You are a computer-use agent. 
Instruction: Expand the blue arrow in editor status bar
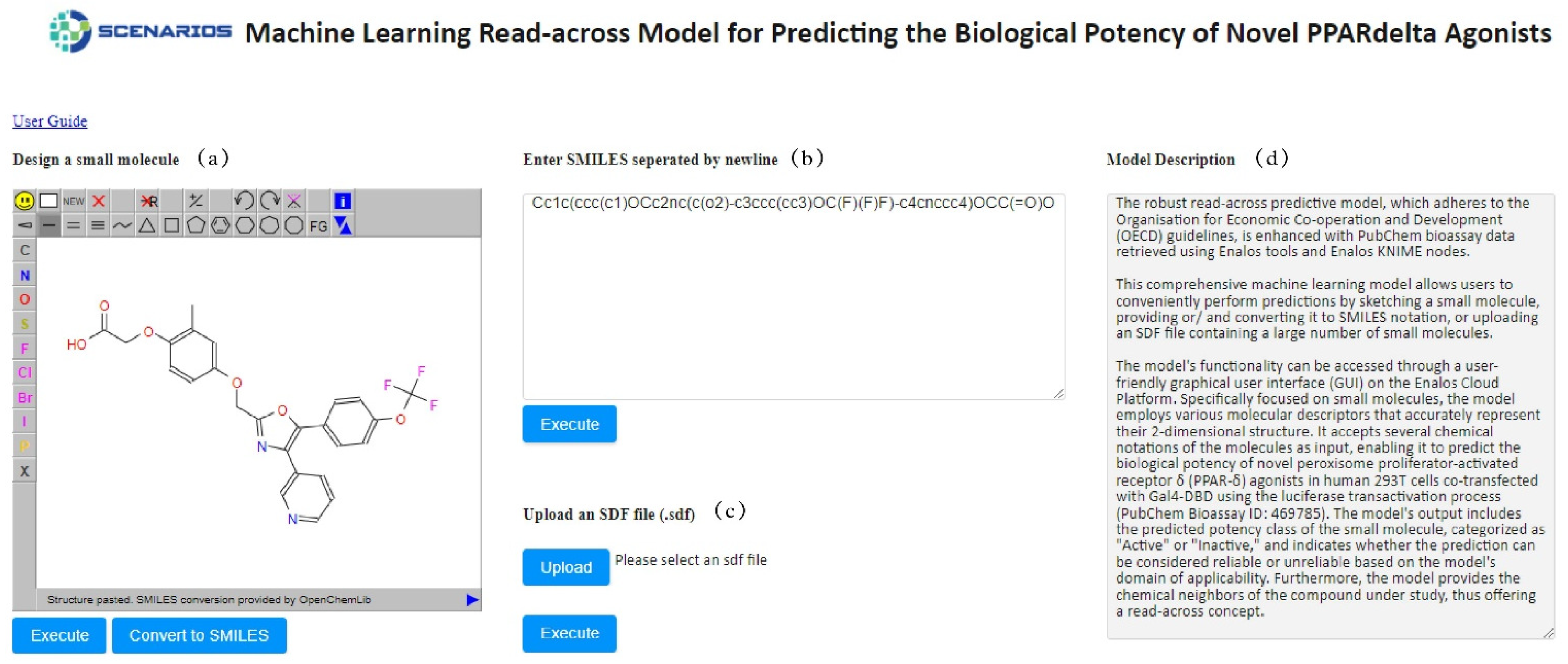(472, 600)
